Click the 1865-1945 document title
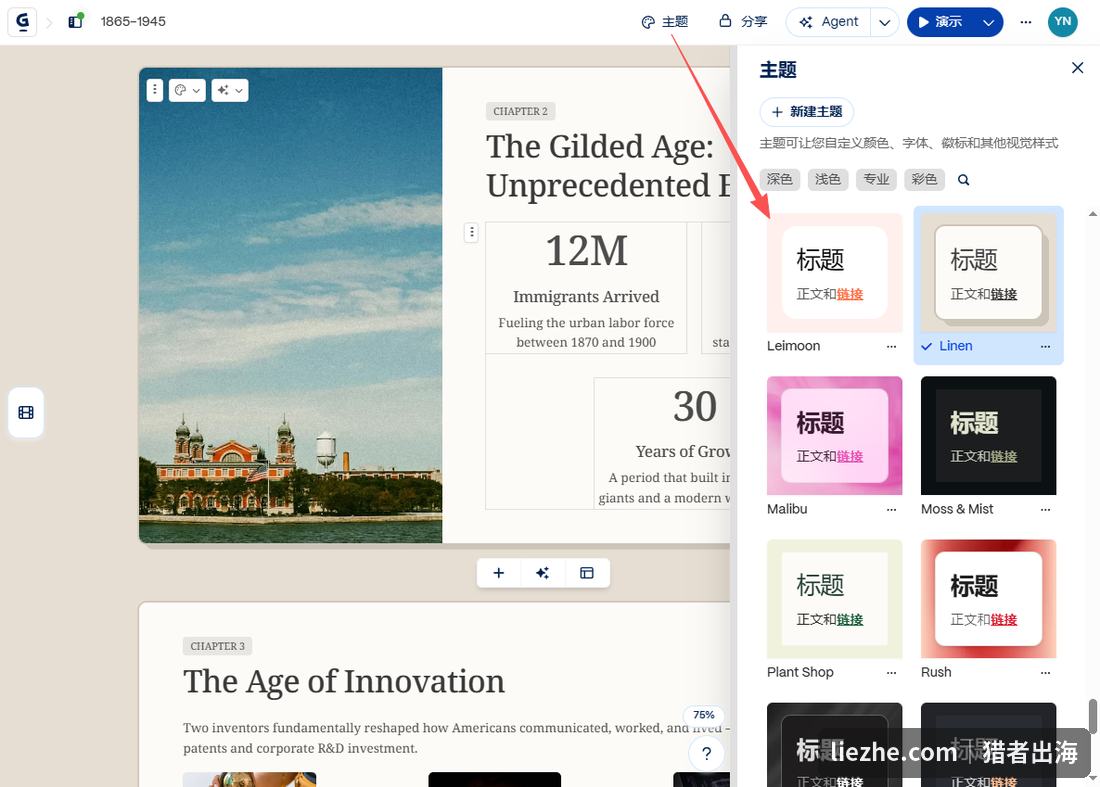1100x787 pixels. coord(133,22)
